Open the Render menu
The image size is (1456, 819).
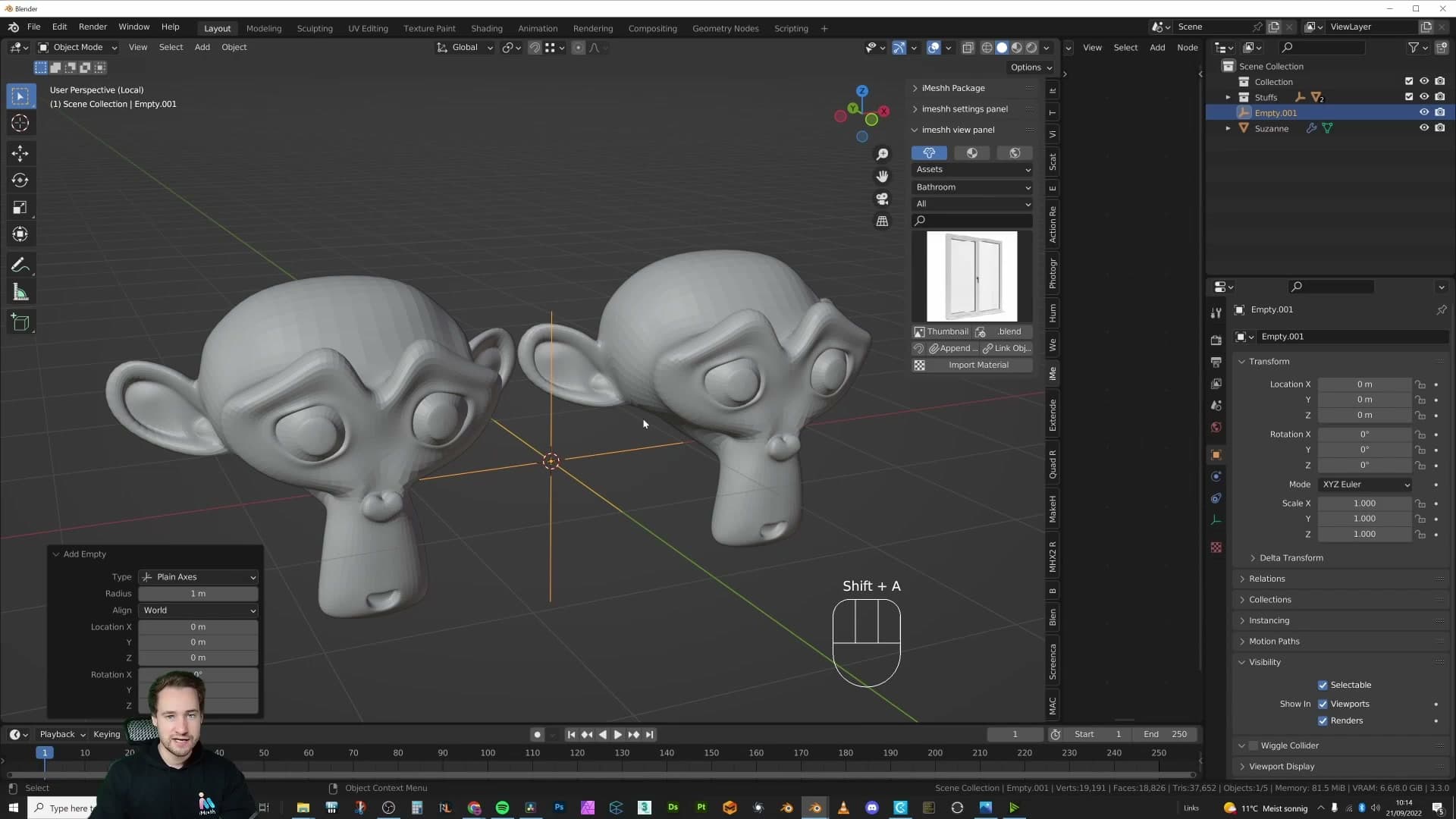(93, 27)
